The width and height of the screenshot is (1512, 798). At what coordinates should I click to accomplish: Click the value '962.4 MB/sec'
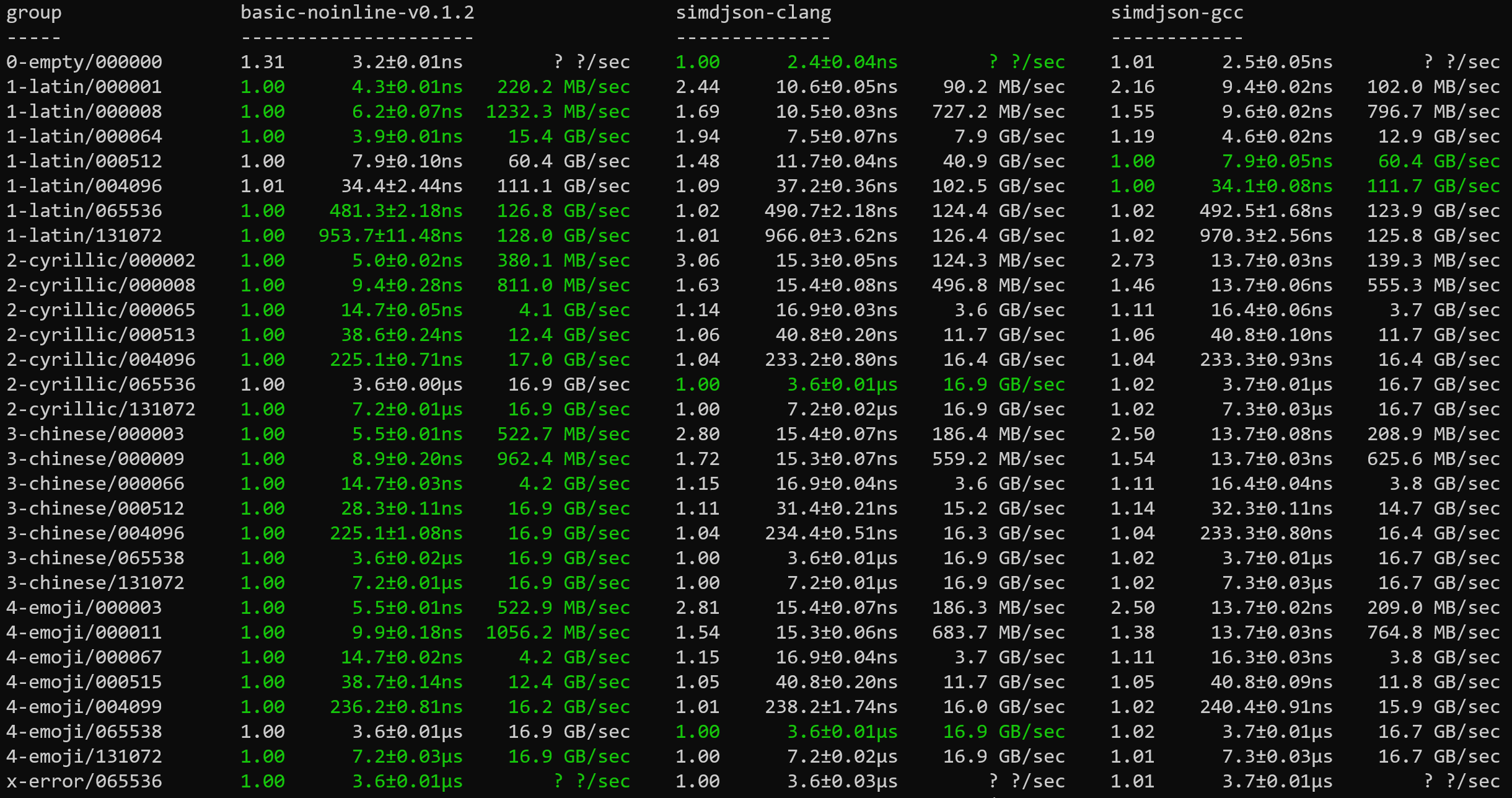[564, 459]
